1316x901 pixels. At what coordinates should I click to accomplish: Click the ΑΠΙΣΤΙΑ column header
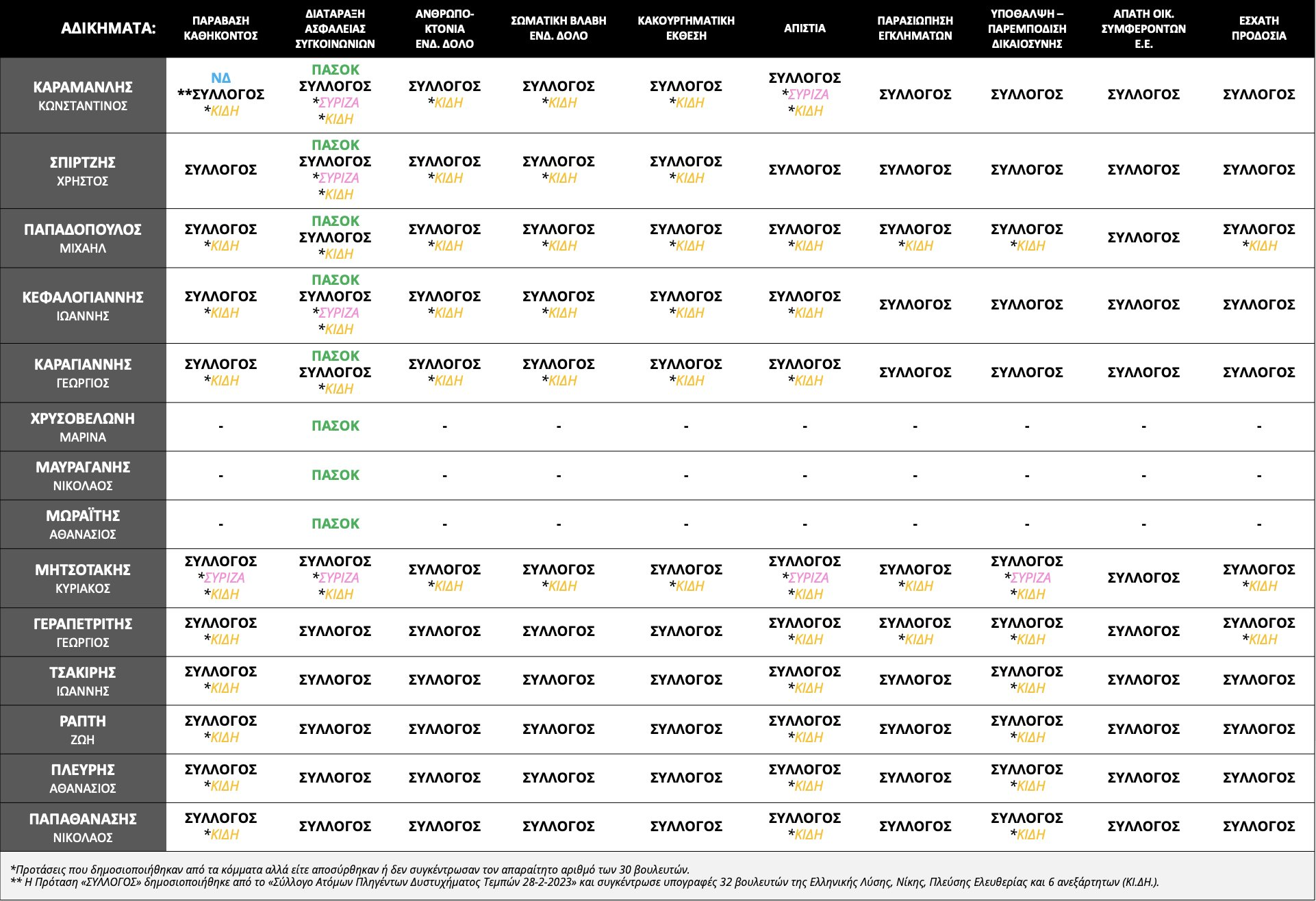pos(805,29)
